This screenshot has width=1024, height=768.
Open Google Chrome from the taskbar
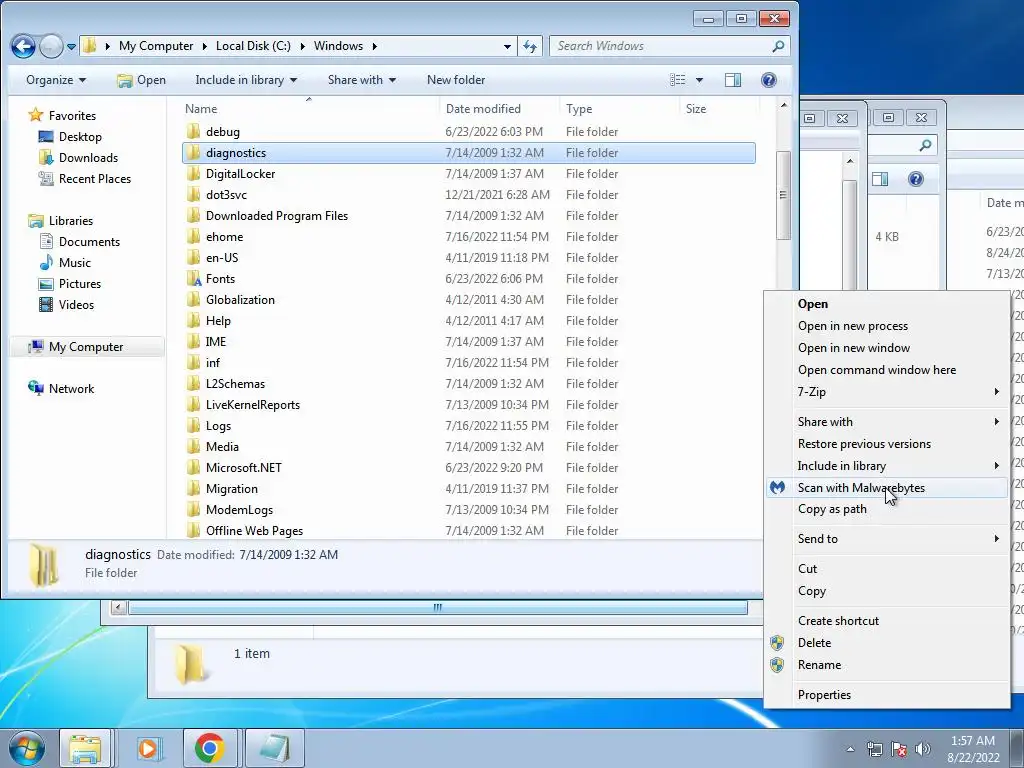click(x=209, y=748)
